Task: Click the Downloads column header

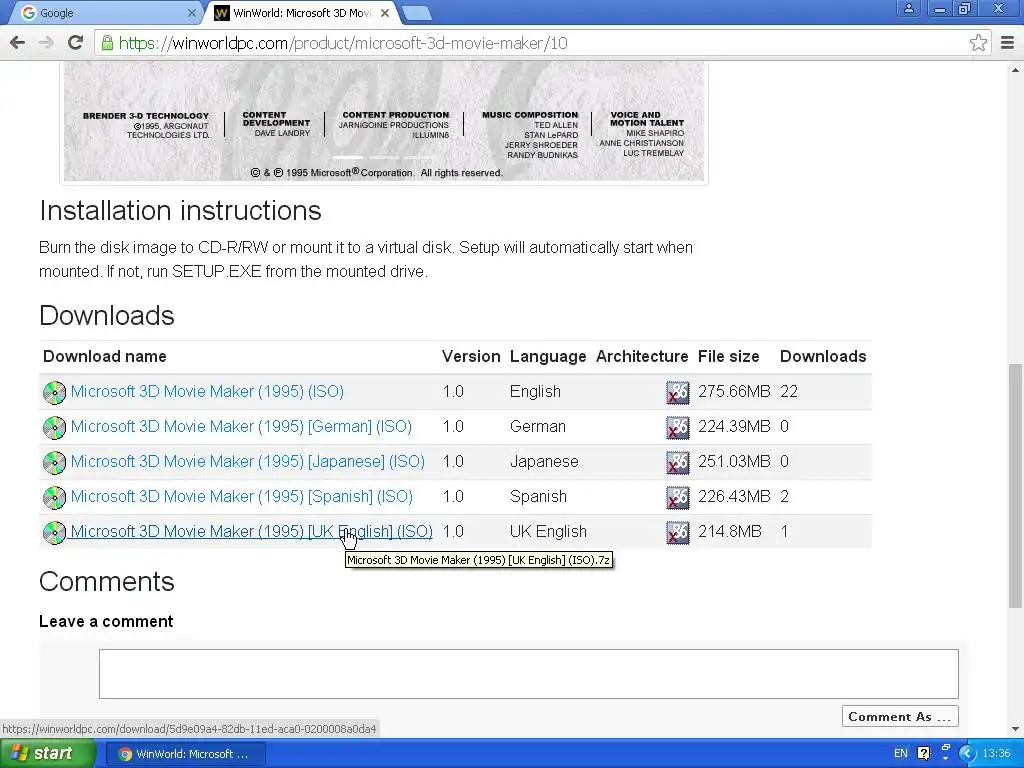Action: (x=823, y=357)
